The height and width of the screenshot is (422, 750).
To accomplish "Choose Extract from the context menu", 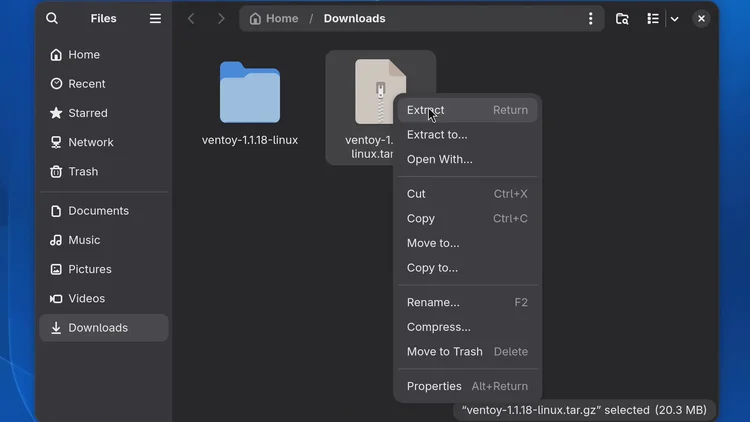I will tap(467, 110).
